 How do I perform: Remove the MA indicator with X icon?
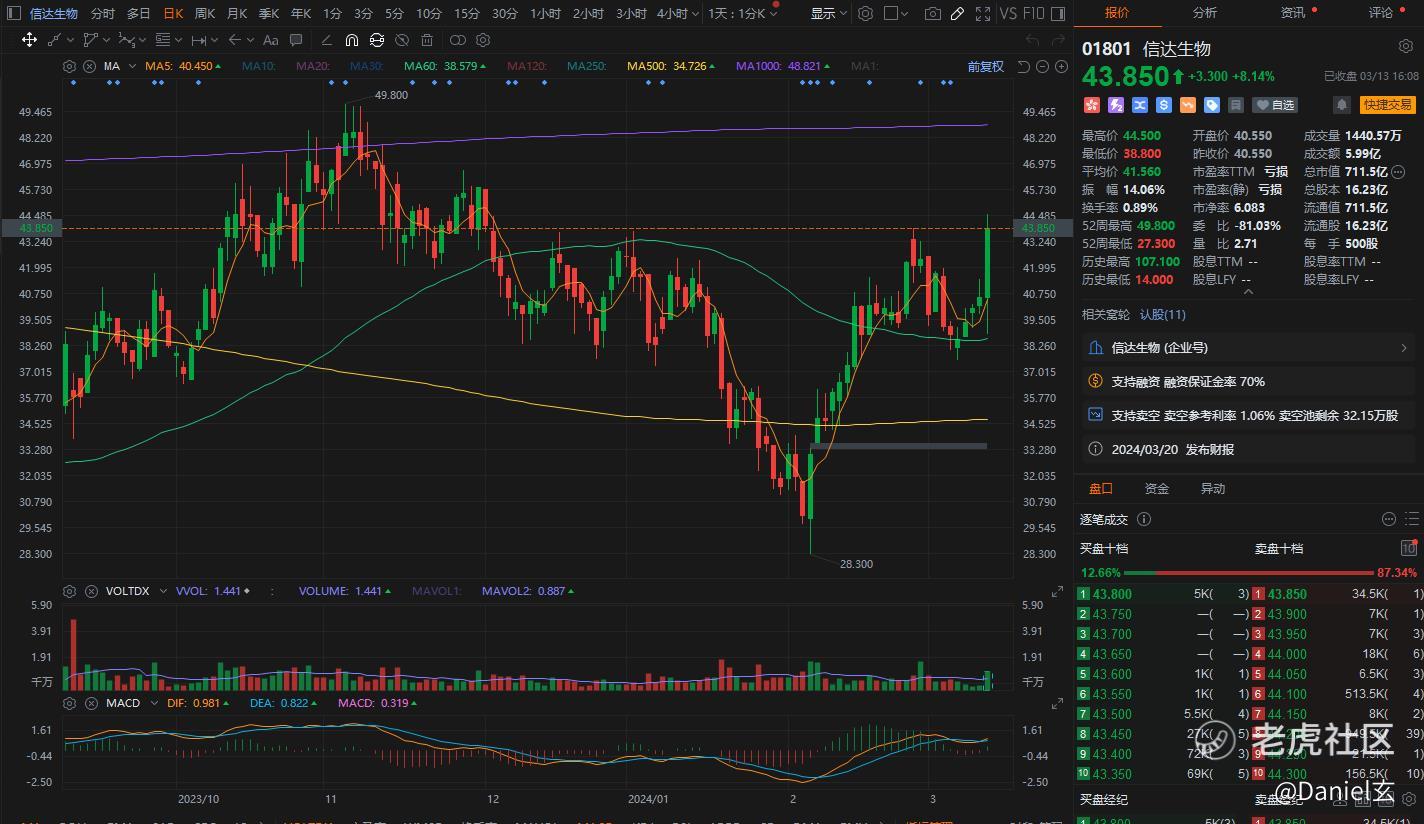pyautogui.click(x=89, y=66)
